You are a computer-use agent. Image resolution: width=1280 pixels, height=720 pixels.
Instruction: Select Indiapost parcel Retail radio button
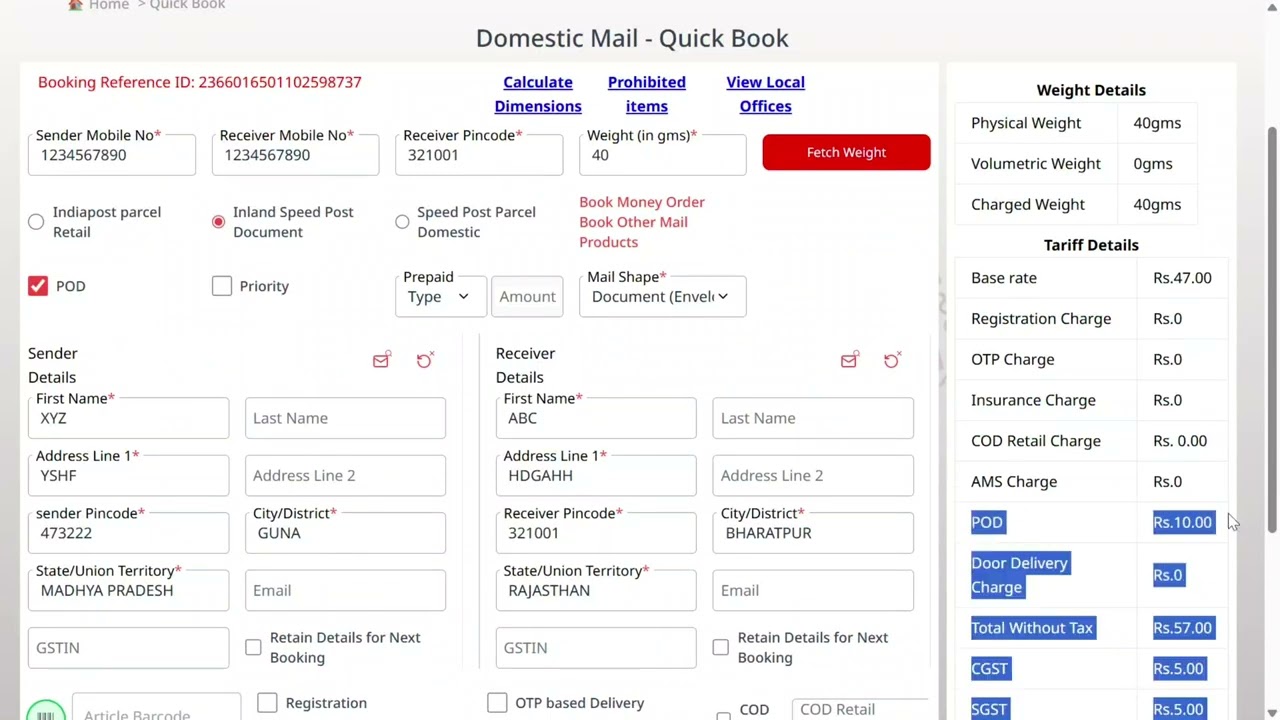[x=36, y=222]
